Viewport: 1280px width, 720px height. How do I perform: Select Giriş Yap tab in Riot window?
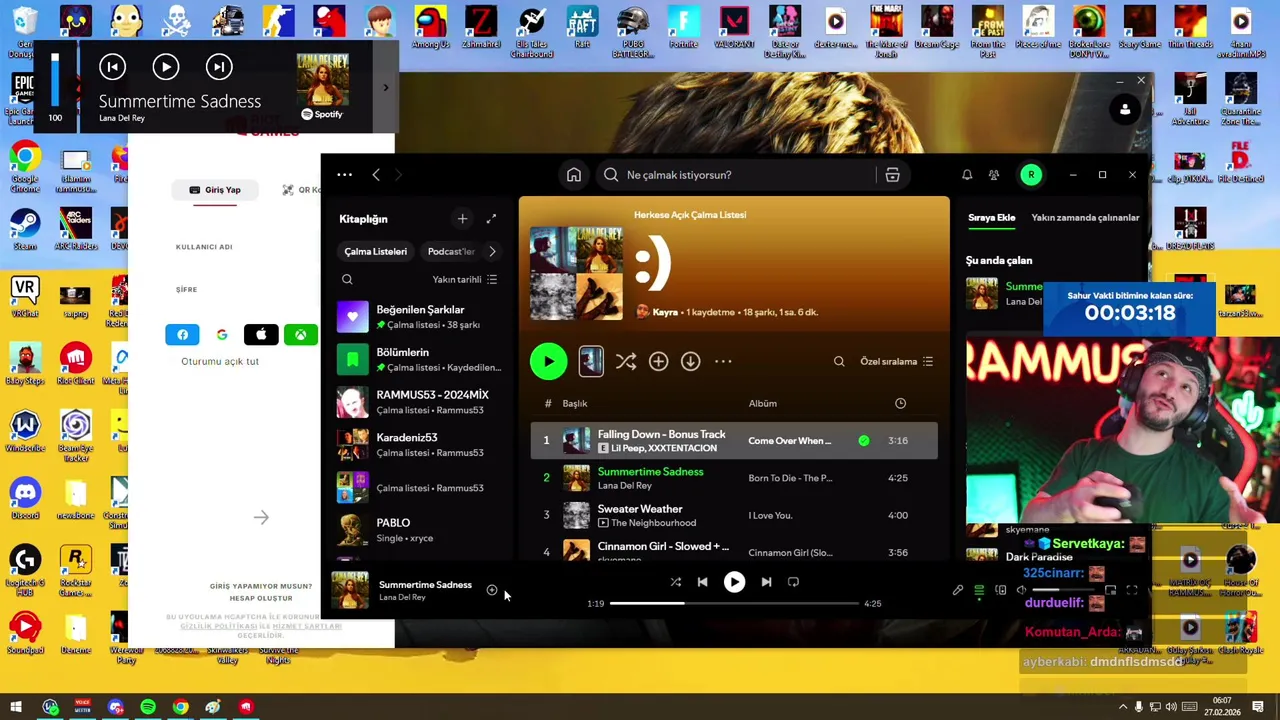pos(215,190)
